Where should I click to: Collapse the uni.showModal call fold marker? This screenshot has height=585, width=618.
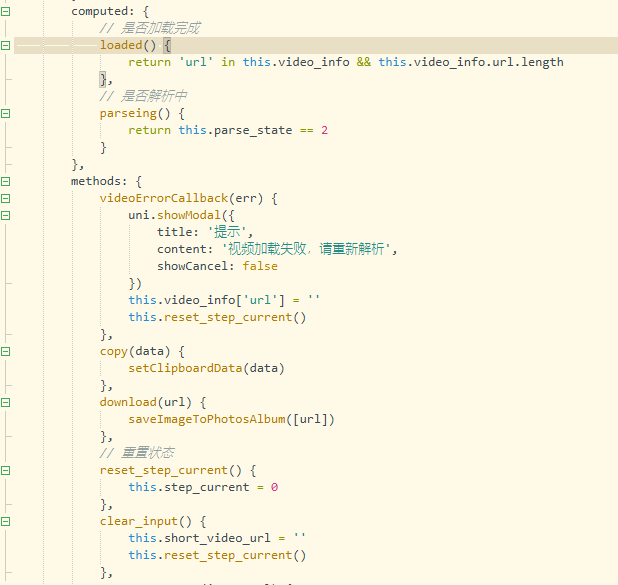click(7, 215)
